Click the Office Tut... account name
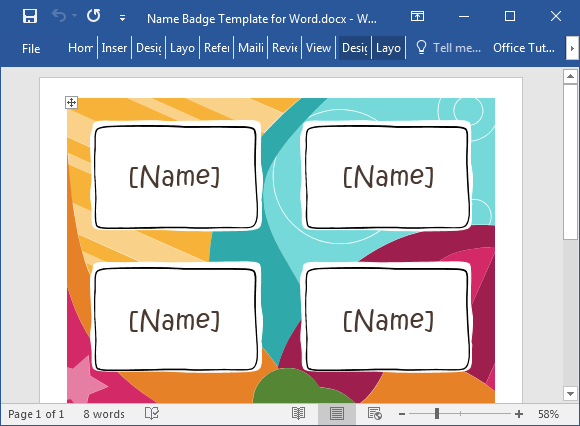Image resolution: width=580 pixels, height=426 pixels. pos(524,48)
